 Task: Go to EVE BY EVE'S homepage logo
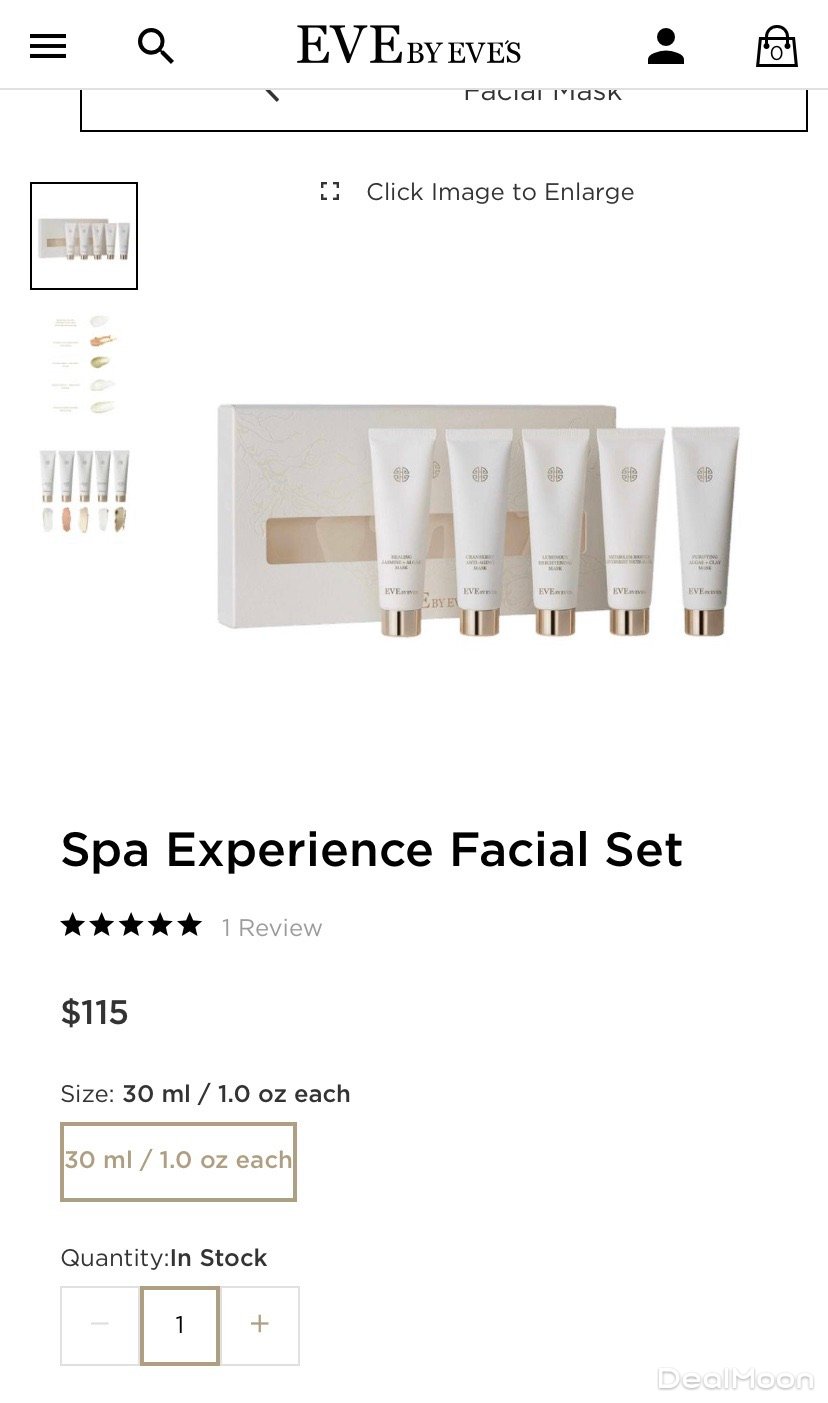coord(409,46)
